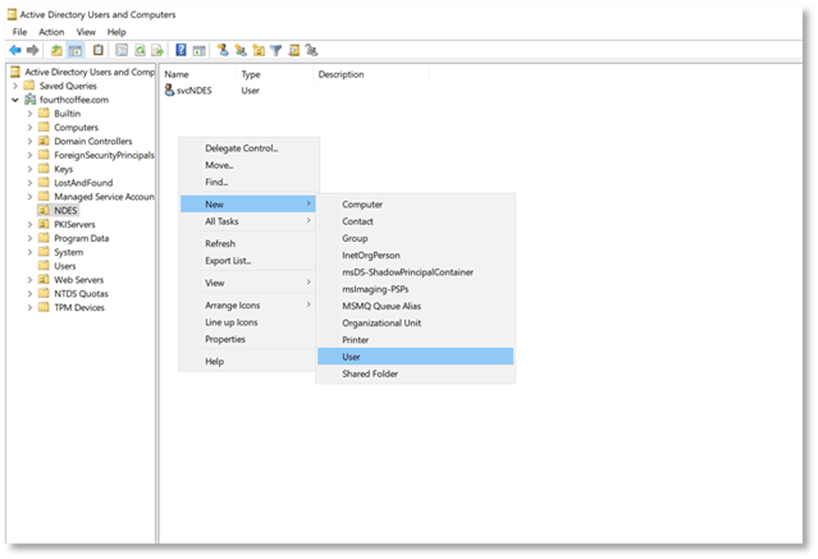Click the Refresh toolbar icon
Viewport: 818px width, 559px height.
pyautogui.click(x=139, y=50)
